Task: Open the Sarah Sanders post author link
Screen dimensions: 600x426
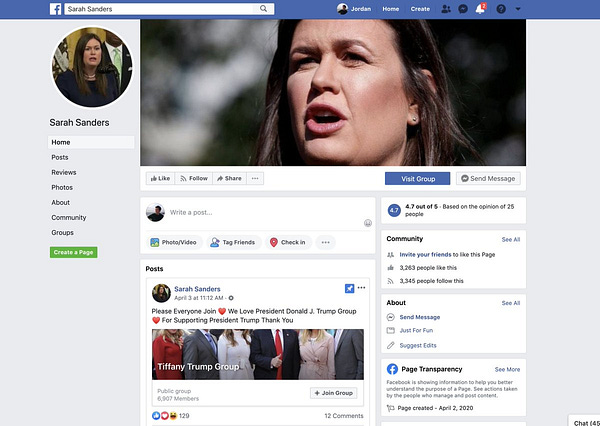Action: tap(197, 289)
